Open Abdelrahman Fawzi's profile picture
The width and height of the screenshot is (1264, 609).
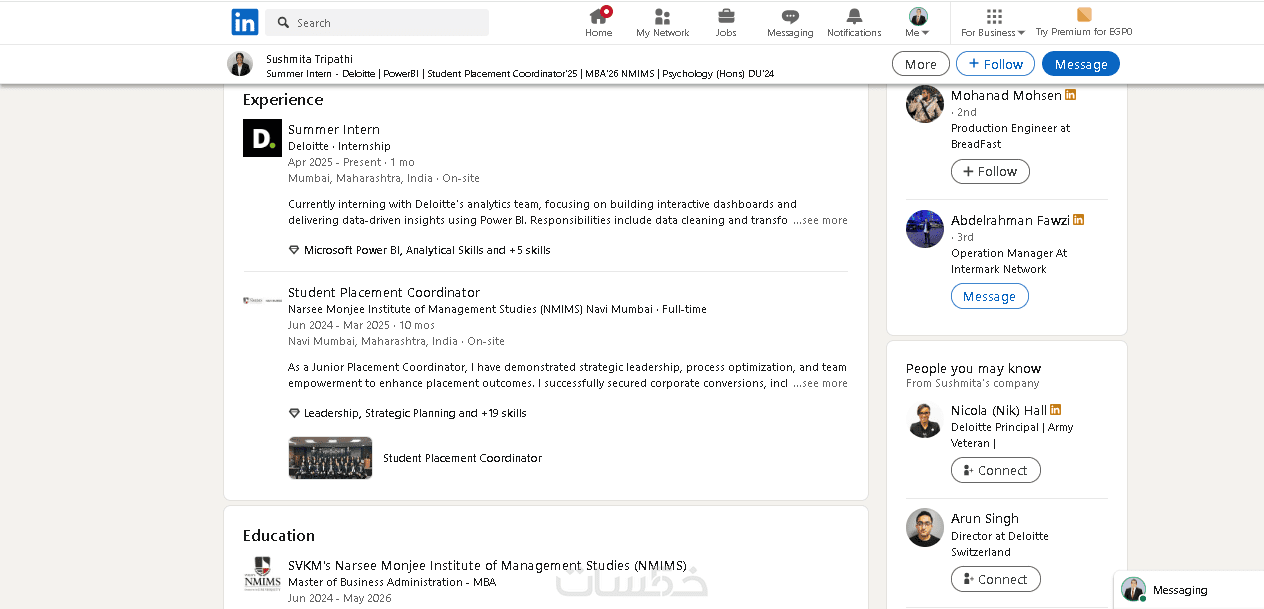[925, 229]
